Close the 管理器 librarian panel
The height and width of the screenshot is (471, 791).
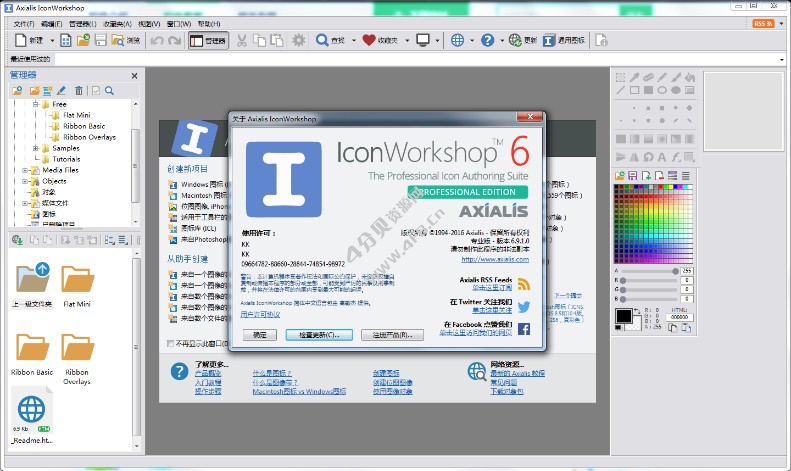point(134,76)
